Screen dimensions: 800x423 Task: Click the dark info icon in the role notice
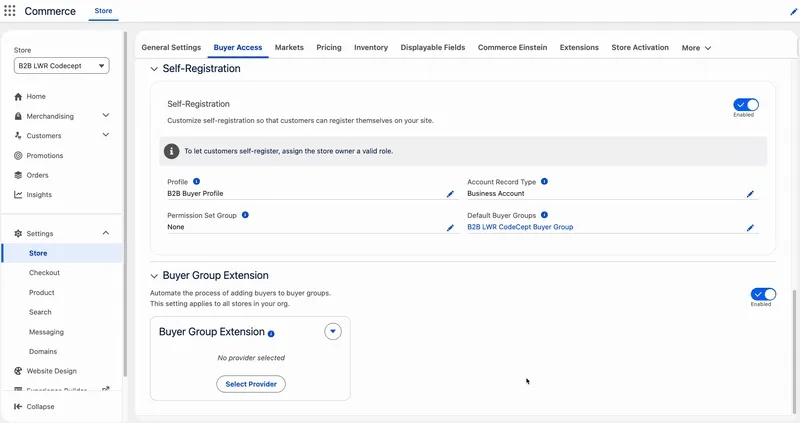[x=171, y=151]
